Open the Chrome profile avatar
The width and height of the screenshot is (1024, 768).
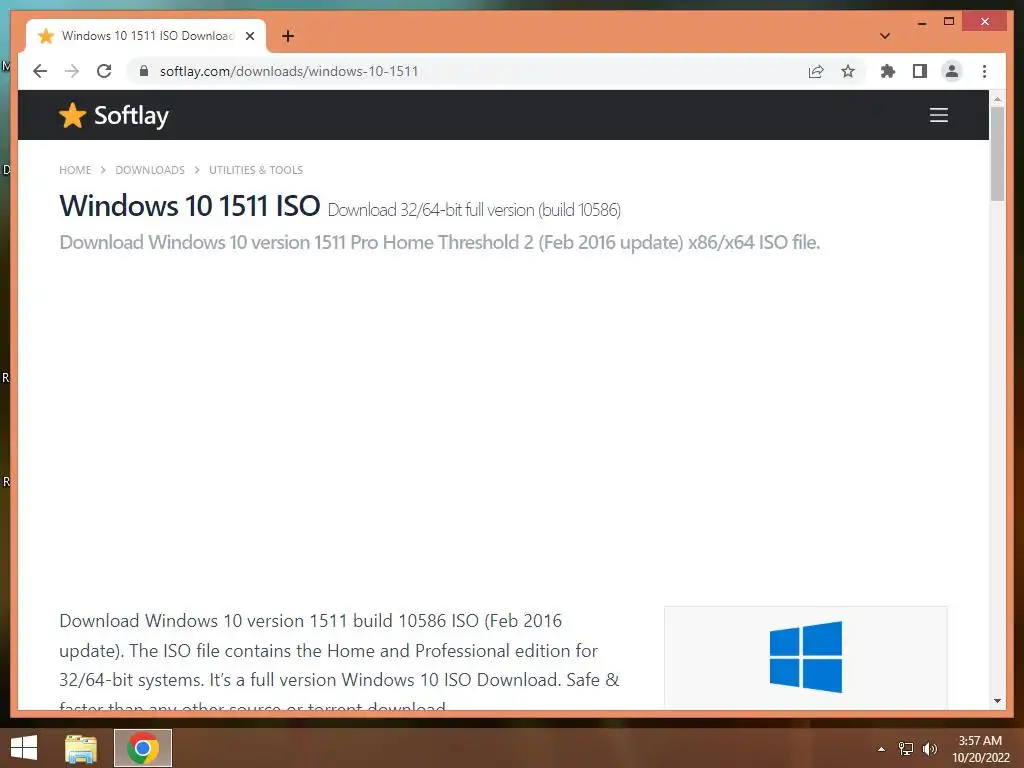[952, 71]
